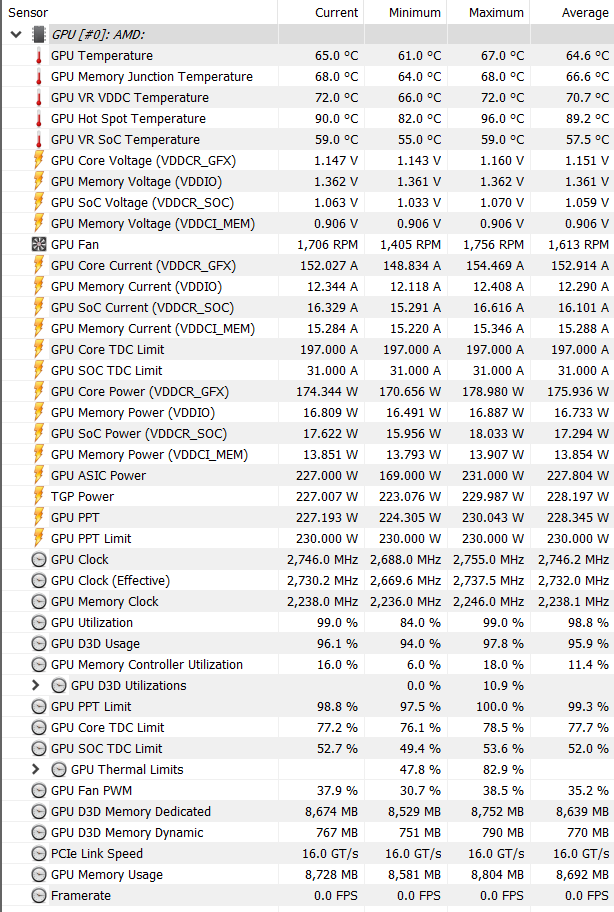Select the GPU SOC TDC Limit amps label

(x=106, y=370)
